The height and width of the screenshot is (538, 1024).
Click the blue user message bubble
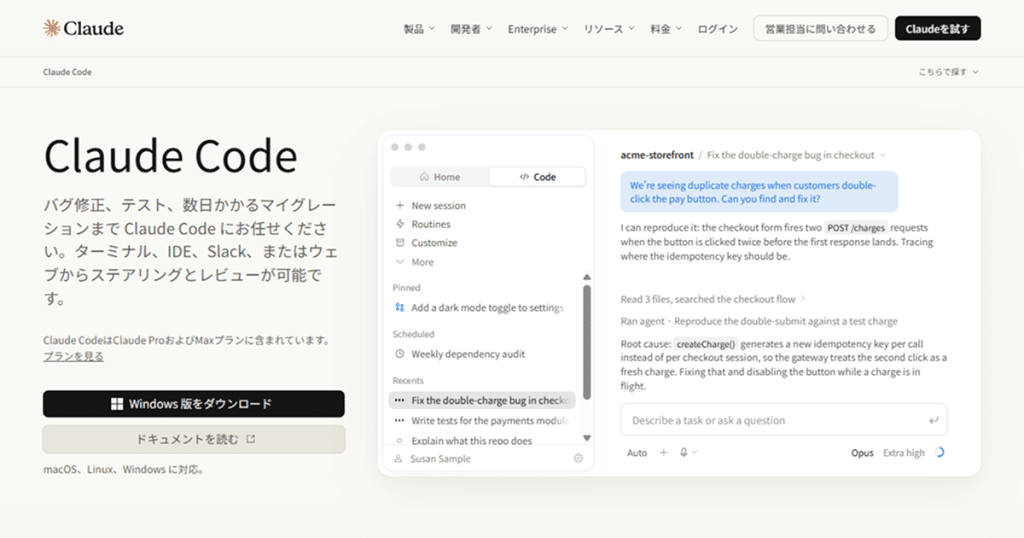click(x=759, y=192)
